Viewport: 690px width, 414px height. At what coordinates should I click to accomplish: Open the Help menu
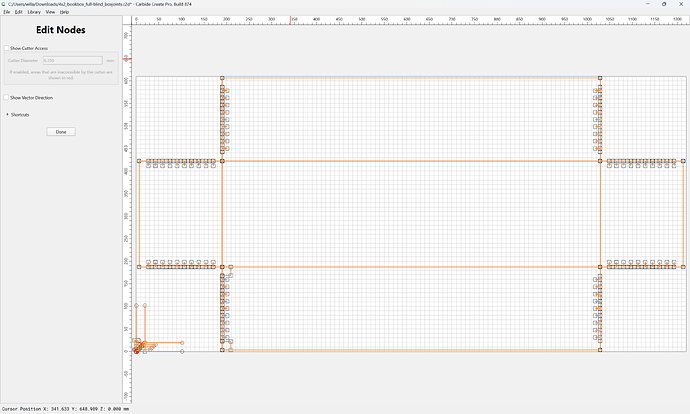[x=64, y=12]
